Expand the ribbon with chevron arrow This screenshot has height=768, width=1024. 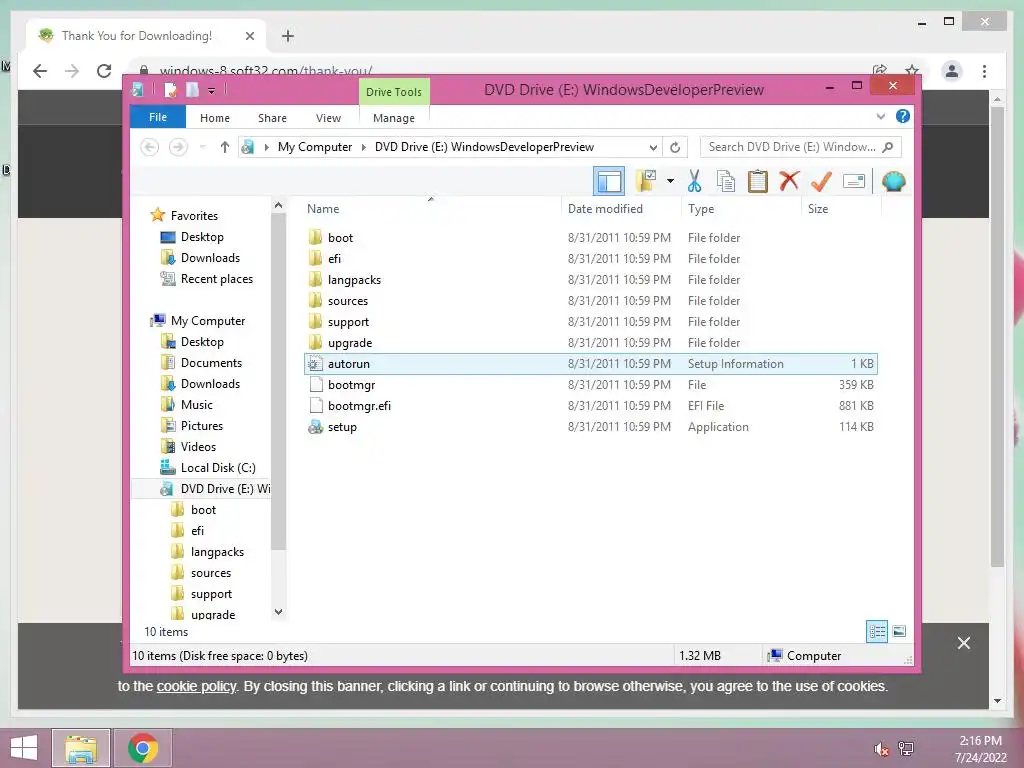click(x=880, y=117)
